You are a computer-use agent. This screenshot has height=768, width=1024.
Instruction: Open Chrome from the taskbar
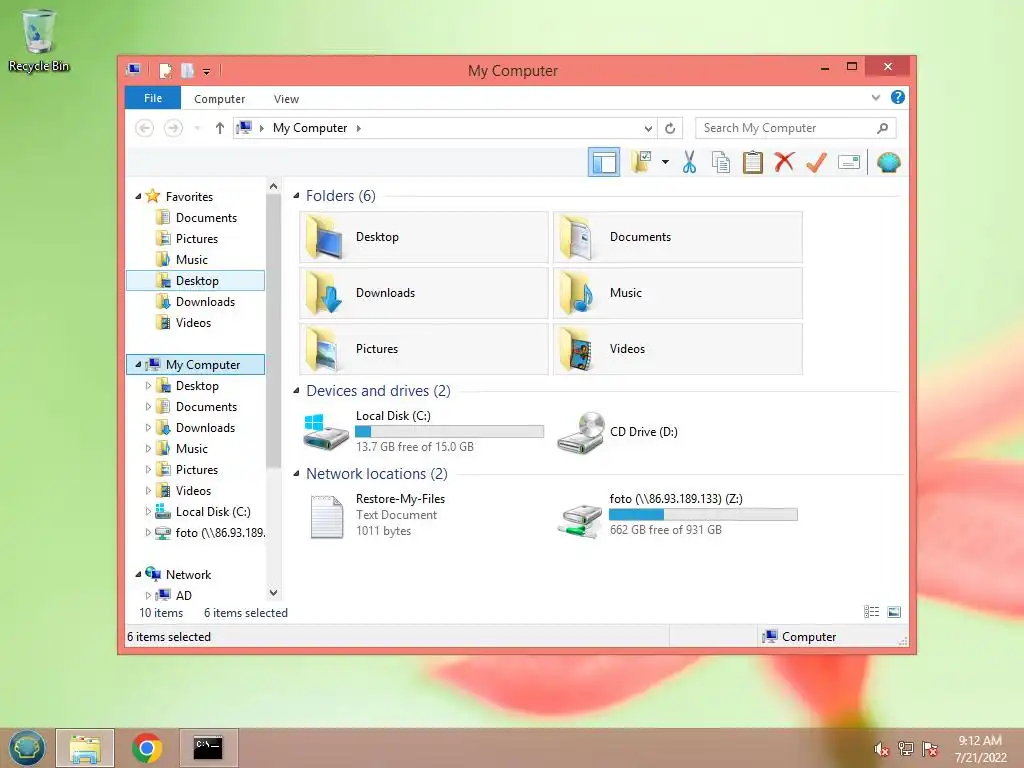[147, 748]
